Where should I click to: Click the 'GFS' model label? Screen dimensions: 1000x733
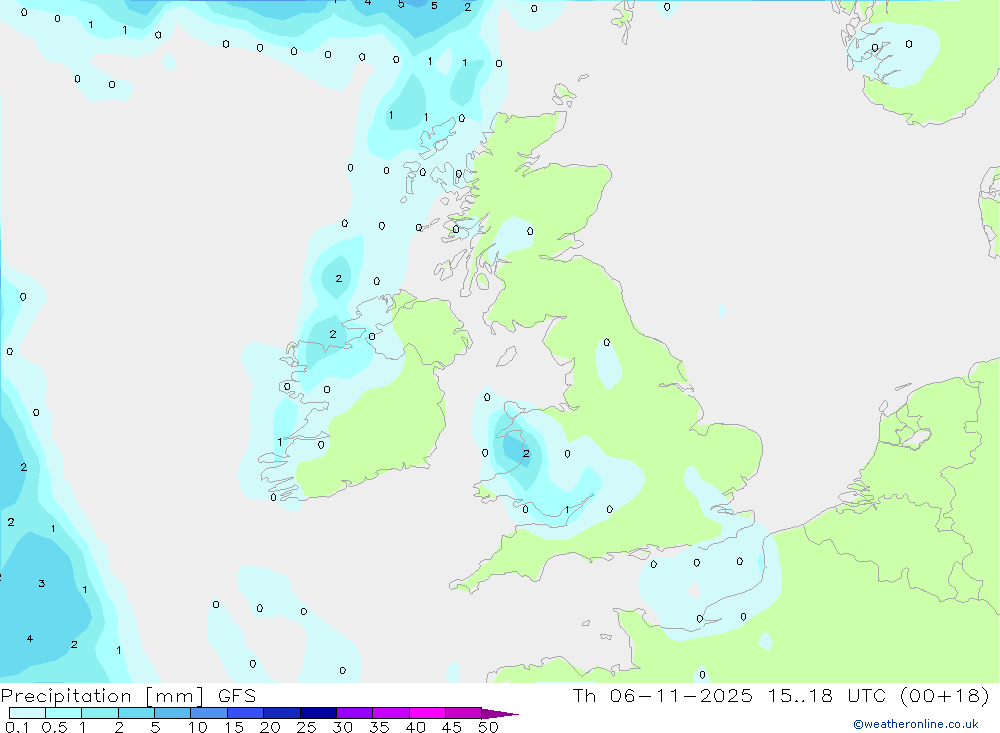[x=237, y=696]
